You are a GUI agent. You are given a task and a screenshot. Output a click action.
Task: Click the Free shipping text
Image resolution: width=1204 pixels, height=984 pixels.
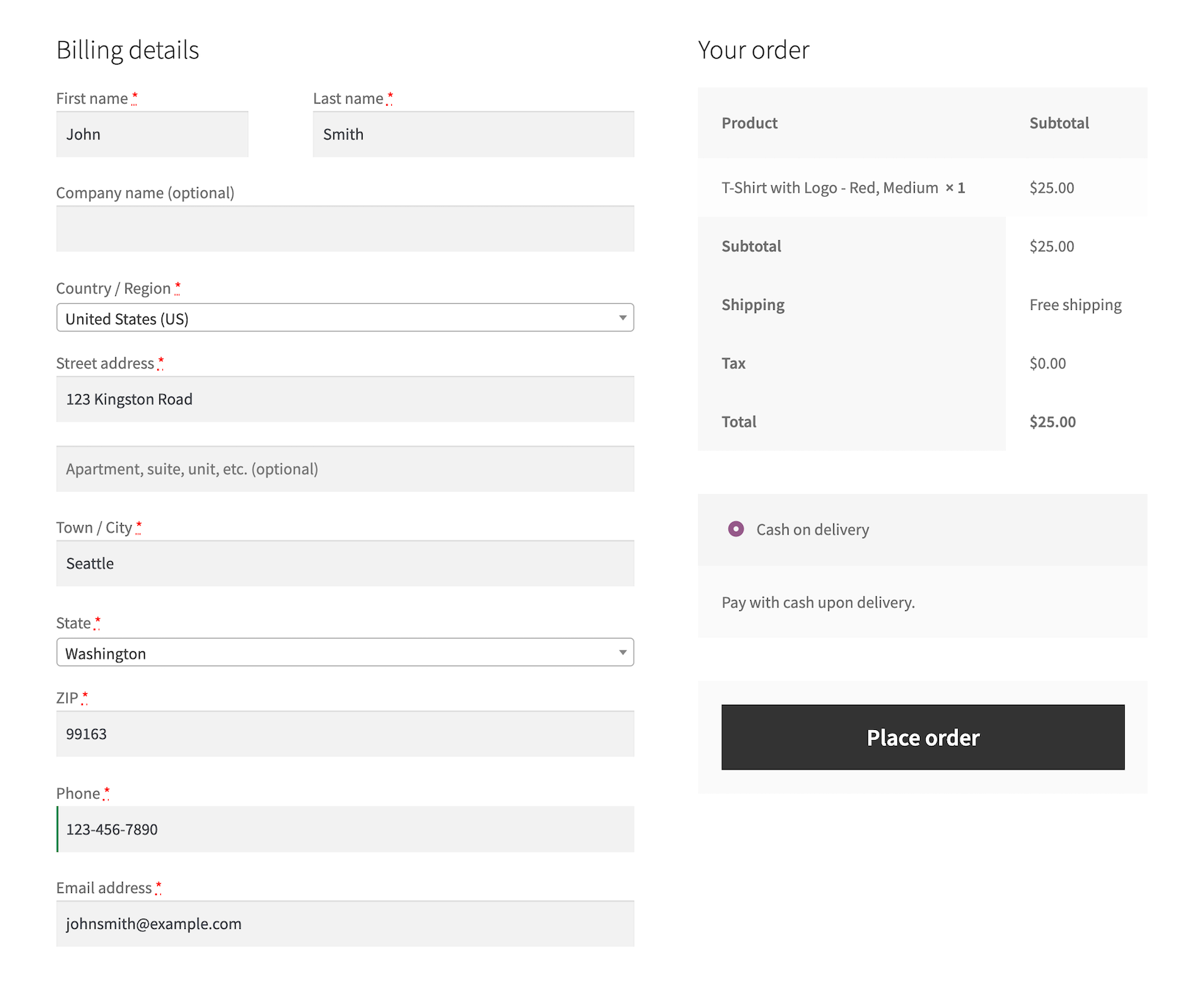coord(1075,305)
